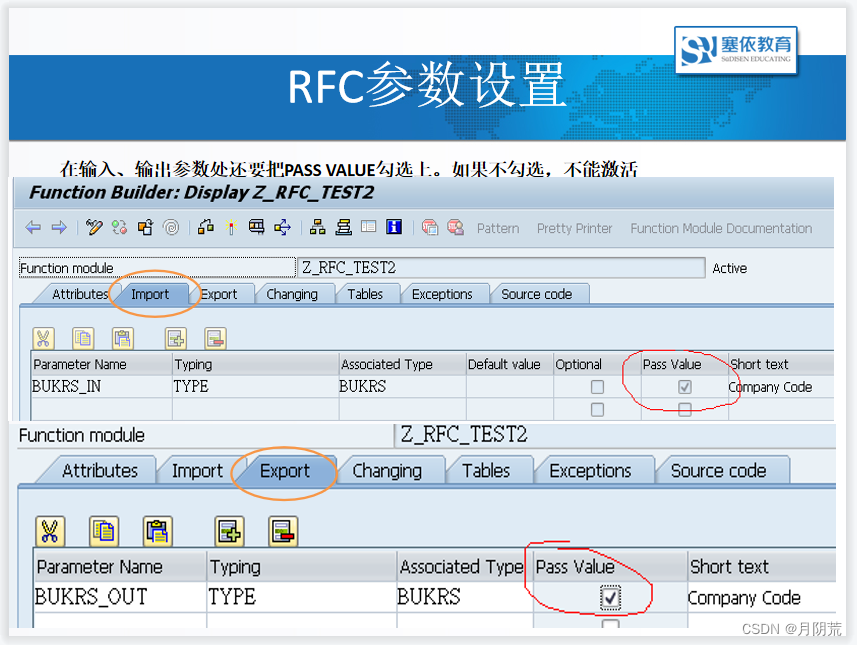Click Insert Row icon in Export table toolbar
This screenshot has width=857, height=645.
pos(230,531)
